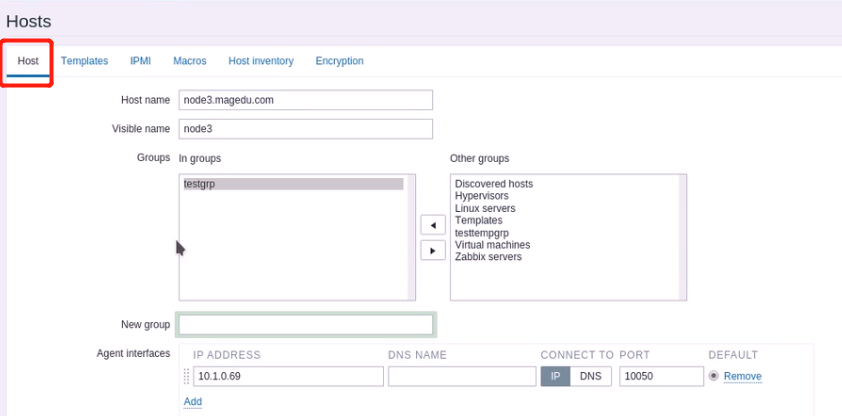This screenshot has width=842, height=416.
Task: Select the Default interface radio button
Action: [x=714, y=376]
